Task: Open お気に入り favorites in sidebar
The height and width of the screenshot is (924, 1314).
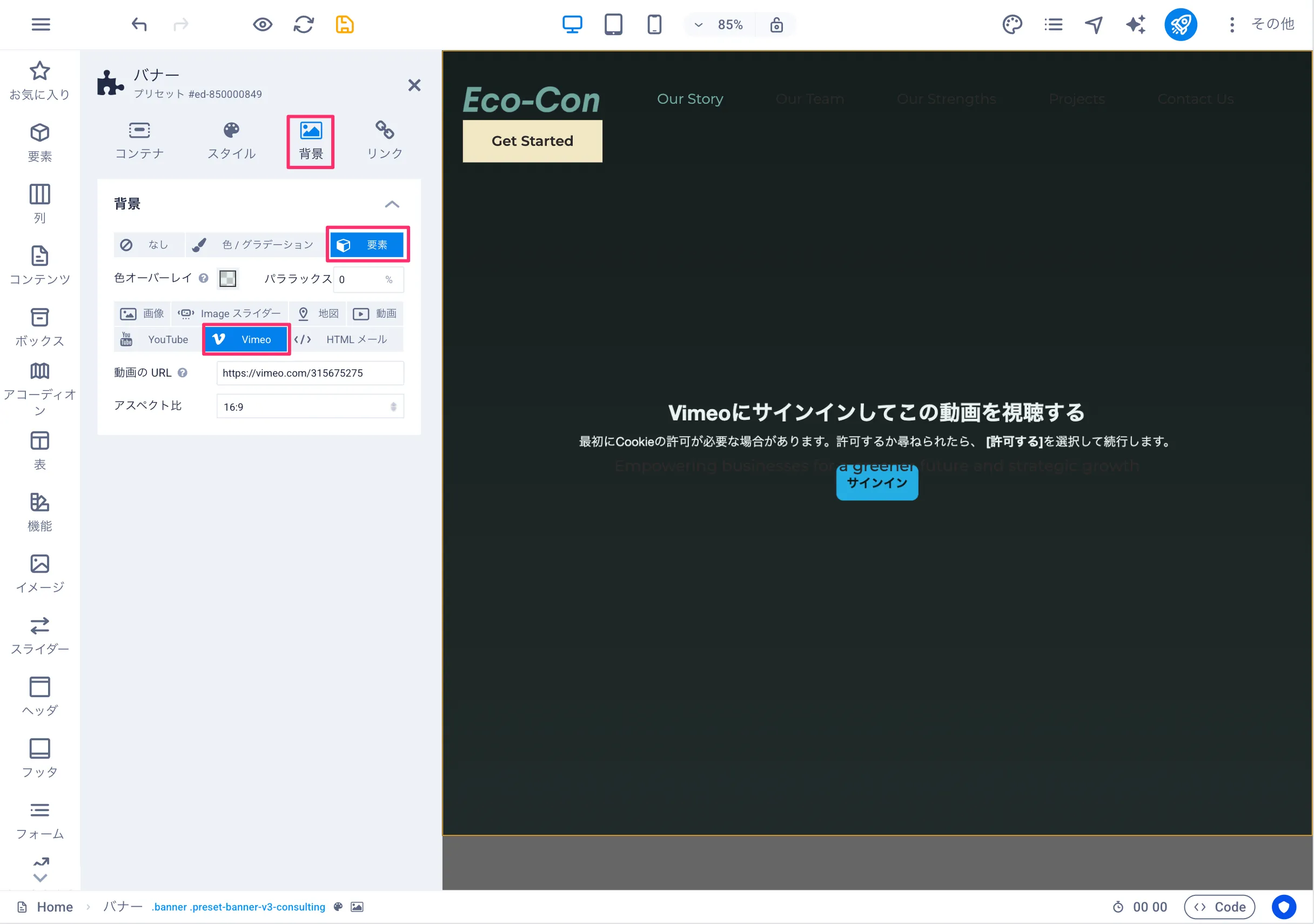Action: (39, 81)
